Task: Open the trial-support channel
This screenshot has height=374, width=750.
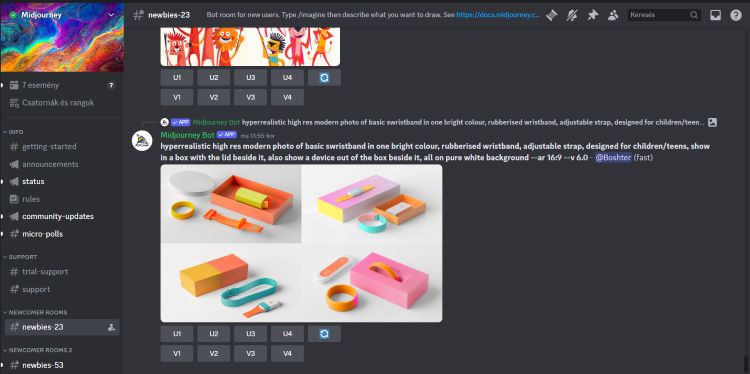Action: (61, 272)
